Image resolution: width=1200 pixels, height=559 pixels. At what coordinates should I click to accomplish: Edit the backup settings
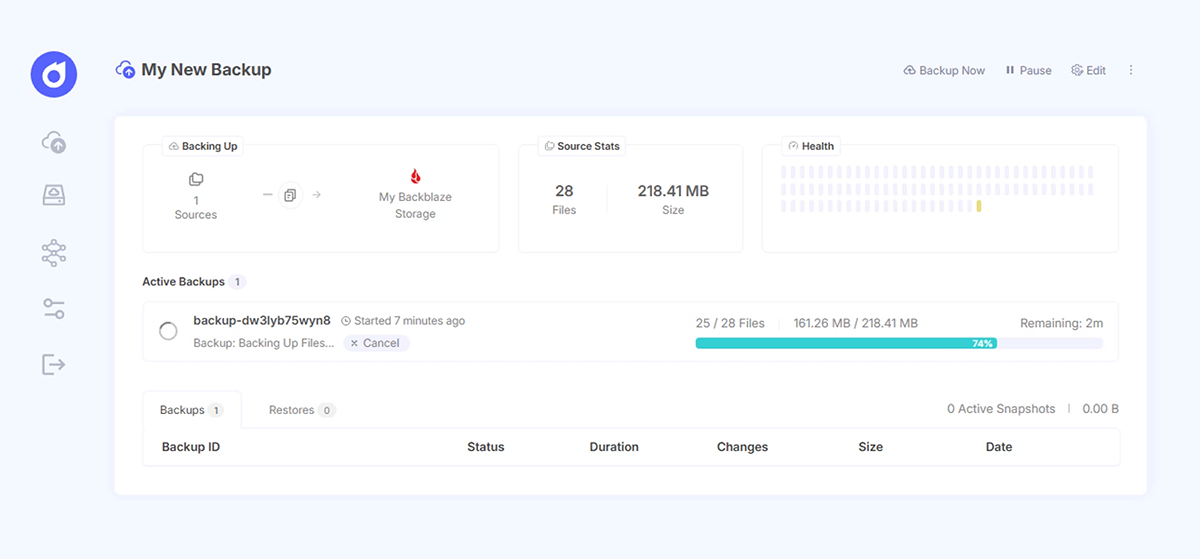pos(1088,70)
